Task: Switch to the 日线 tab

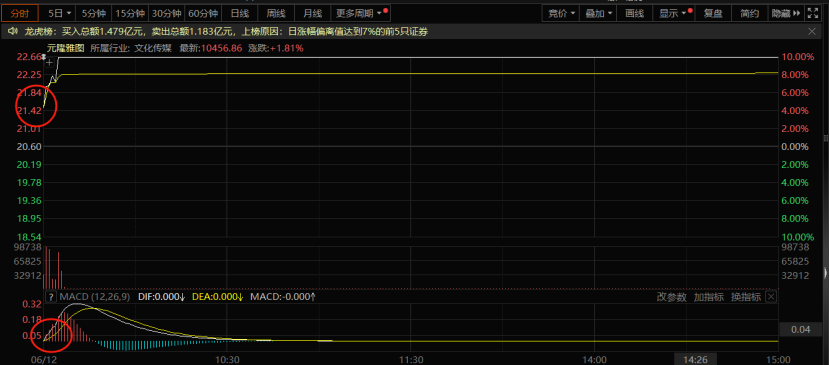Action: (239, 13)
